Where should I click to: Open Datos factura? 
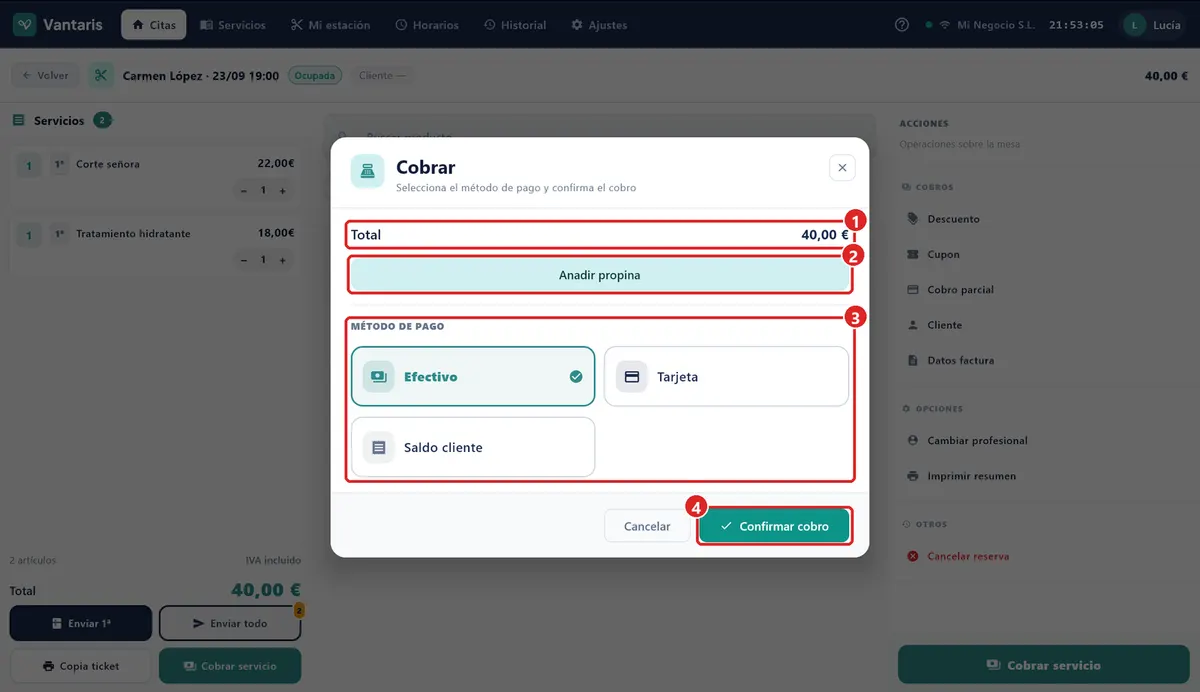(x=950, y=360)
